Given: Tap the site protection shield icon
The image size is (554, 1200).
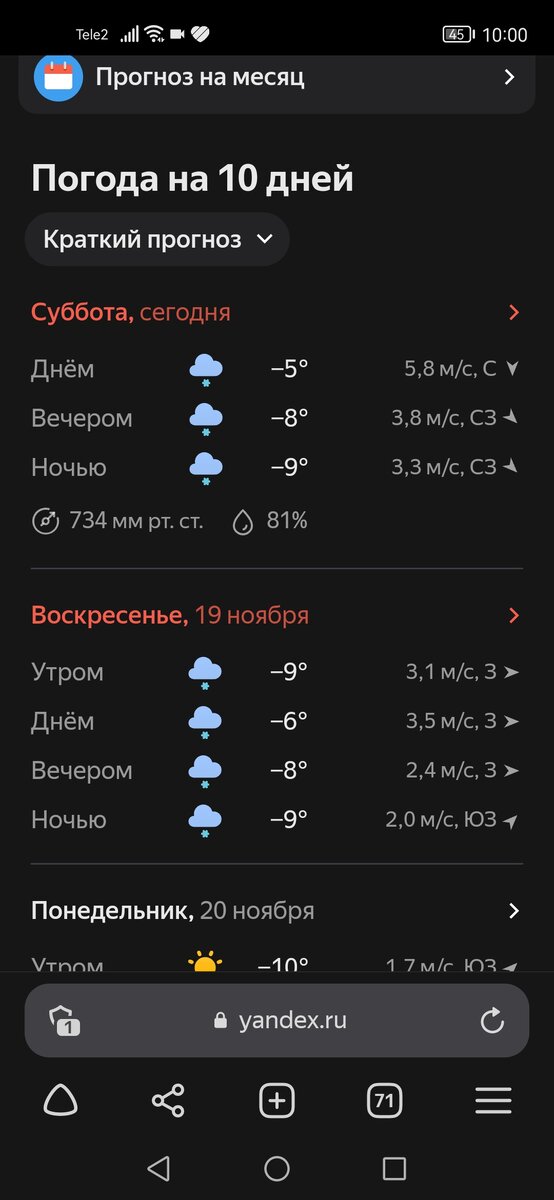Looking at the screenshot, I should click(x=63, y=1020).
